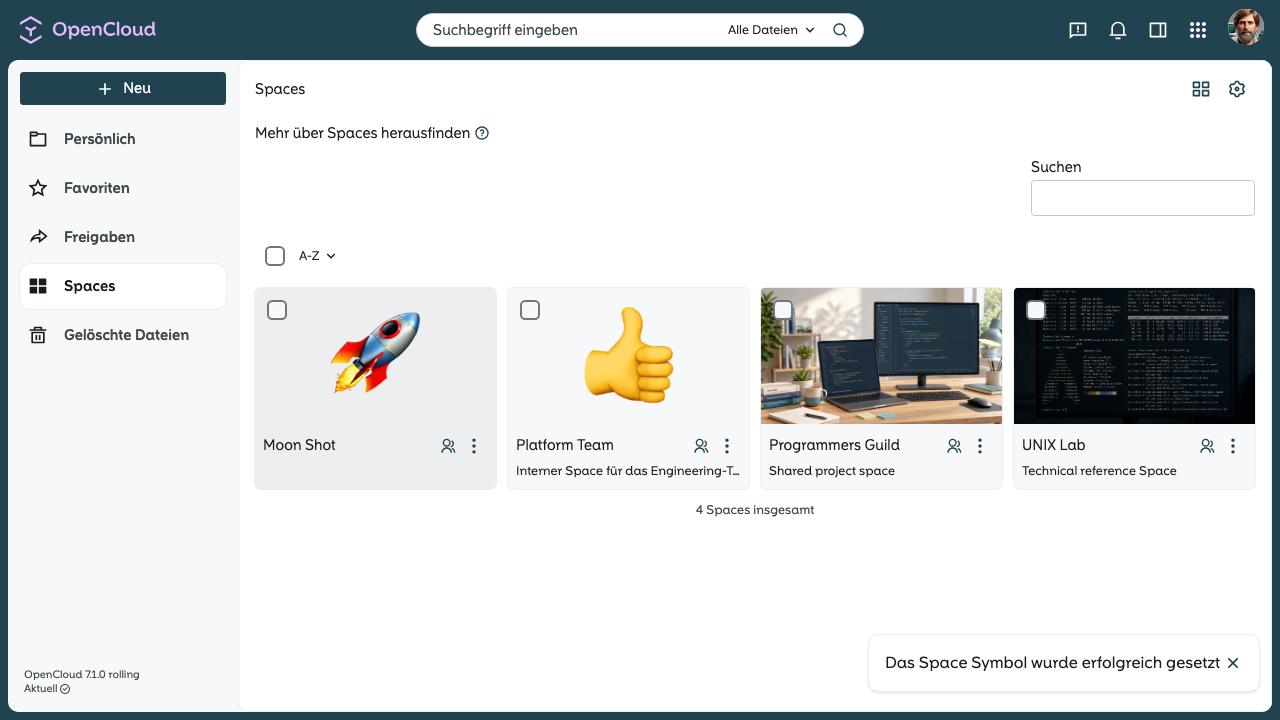1280x720 pixels.
Task: Open view settings gear icon
Action: pos(1237,89)
